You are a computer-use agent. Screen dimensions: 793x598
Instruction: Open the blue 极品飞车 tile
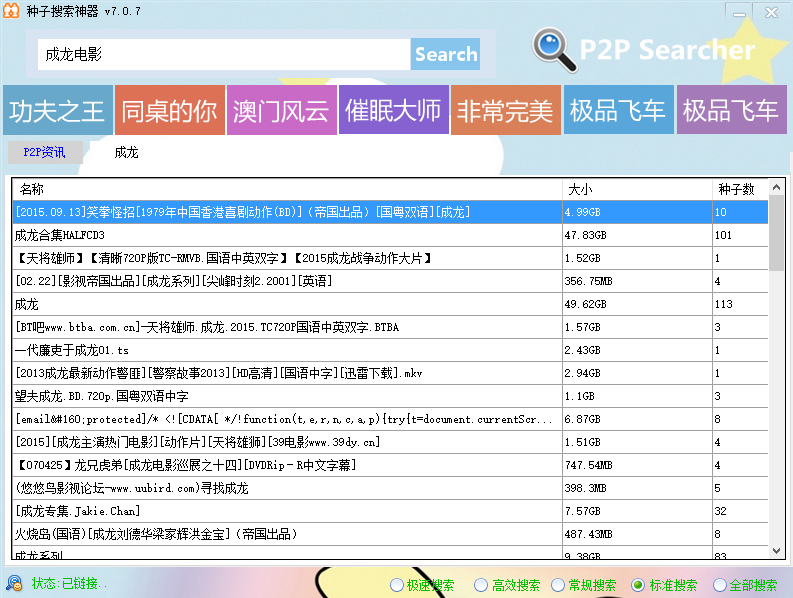point(619,110)
